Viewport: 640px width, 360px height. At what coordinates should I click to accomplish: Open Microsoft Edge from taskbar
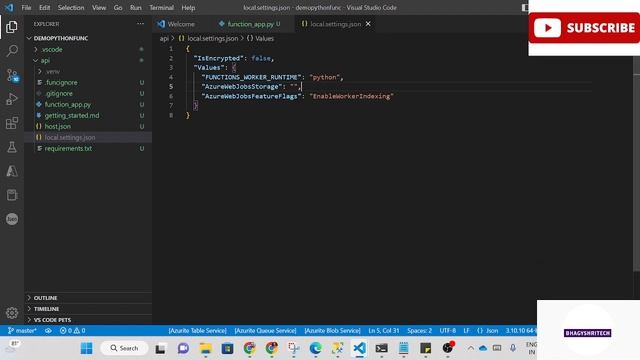point(315,348)
